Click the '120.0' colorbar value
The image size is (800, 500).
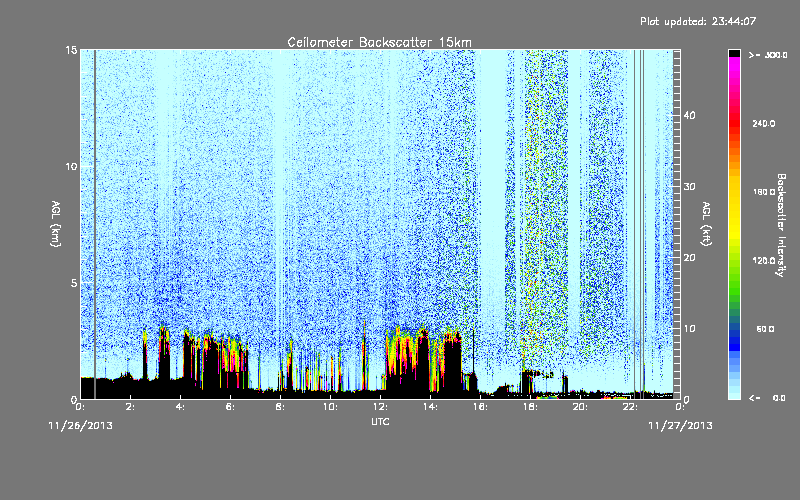coord(764,261)
